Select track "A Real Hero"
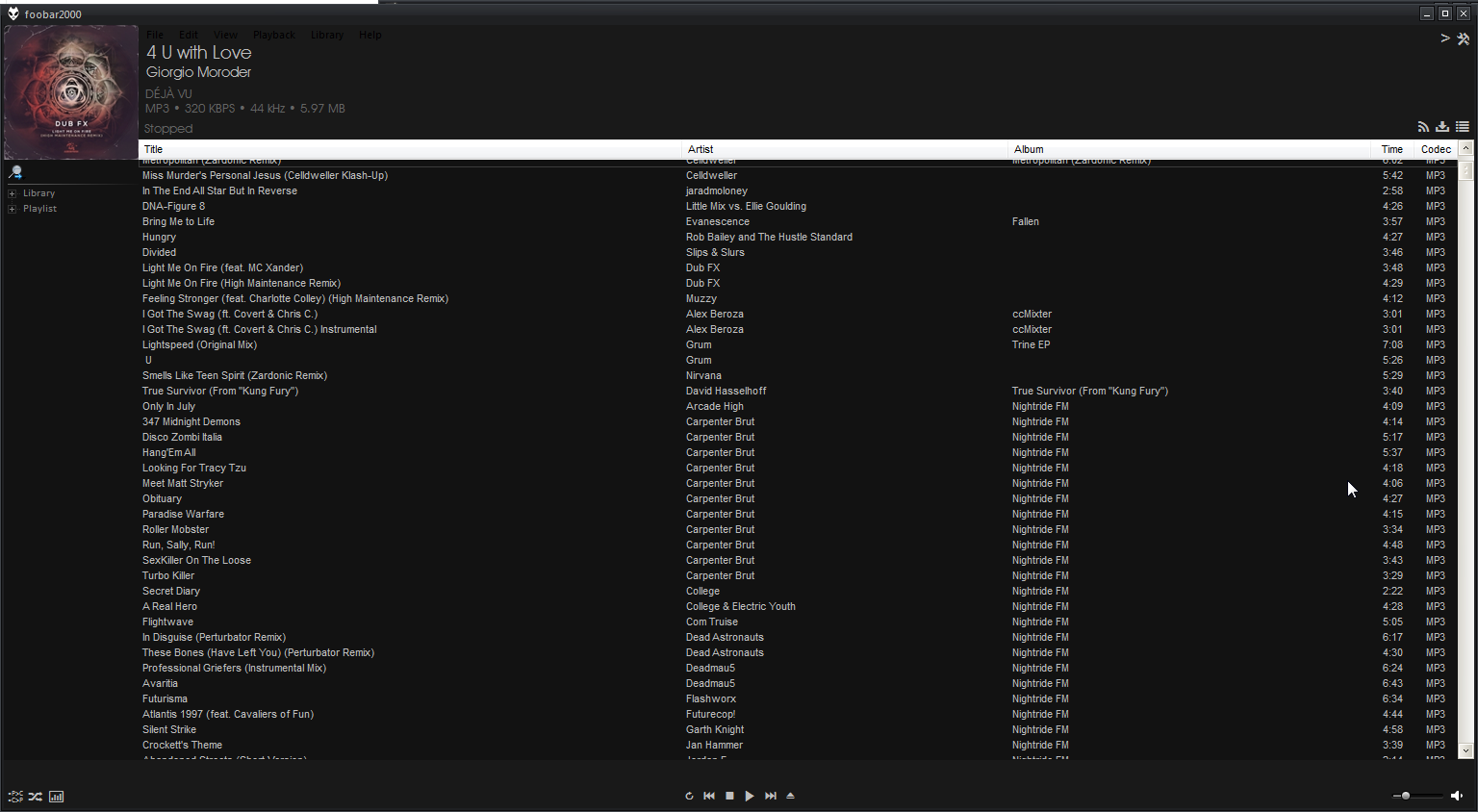The image size is (1478, 812). [x=169, y=606]
